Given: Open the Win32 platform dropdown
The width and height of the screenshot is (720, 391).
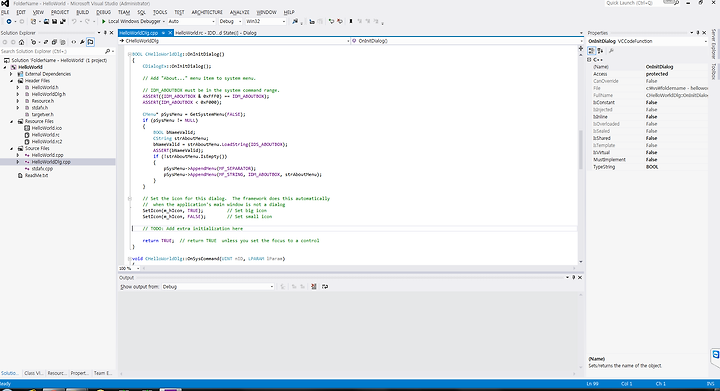Looking at the screenshot, I should (265, 22).
